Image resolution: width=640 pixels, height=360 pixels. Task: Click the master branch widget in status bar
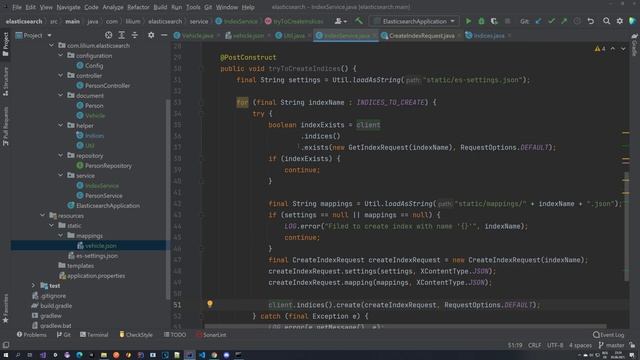click(611, 345)
